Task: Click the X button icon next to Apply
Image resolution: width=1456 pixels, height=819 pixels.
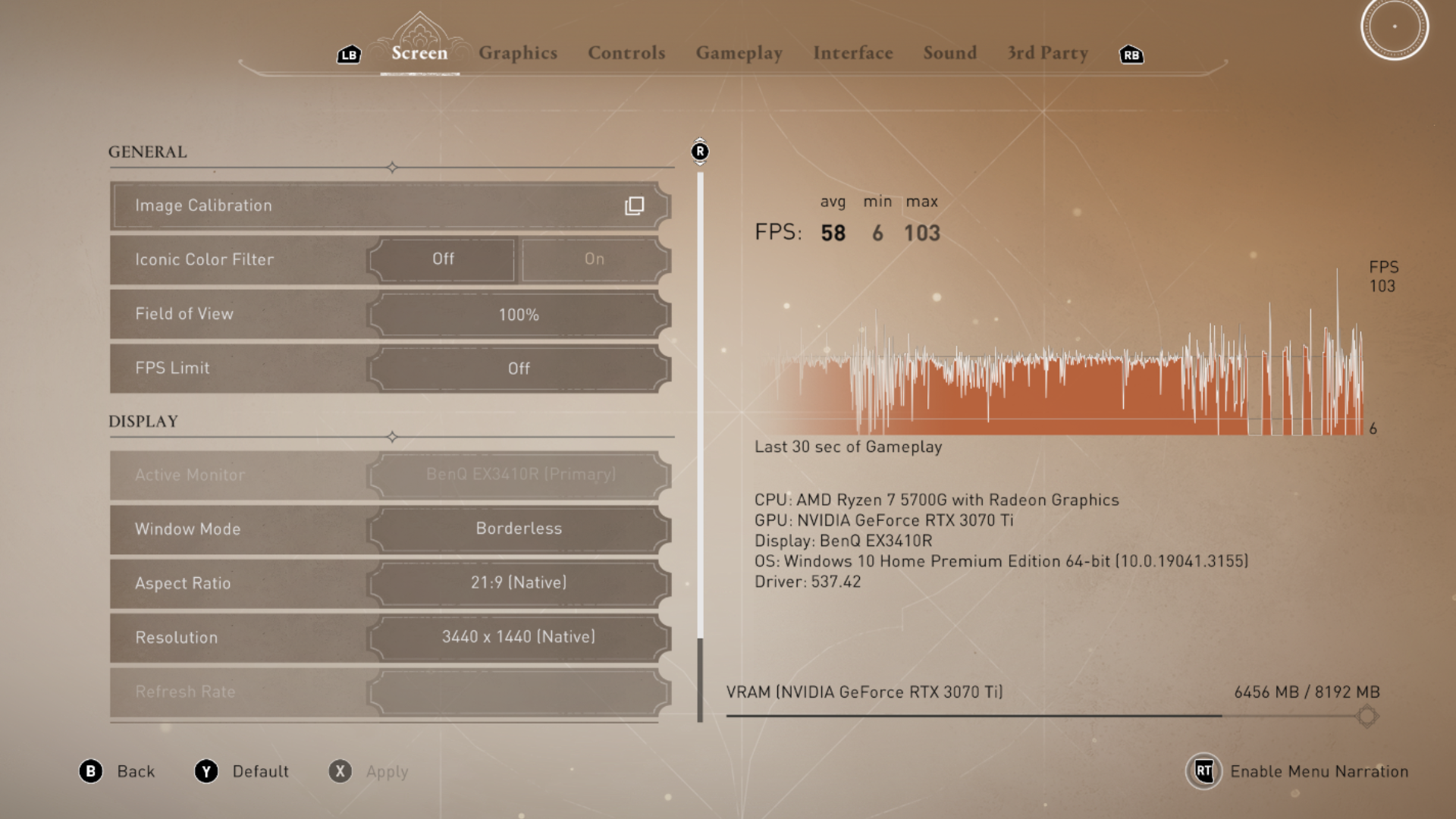Action: (x=340, y=771)
